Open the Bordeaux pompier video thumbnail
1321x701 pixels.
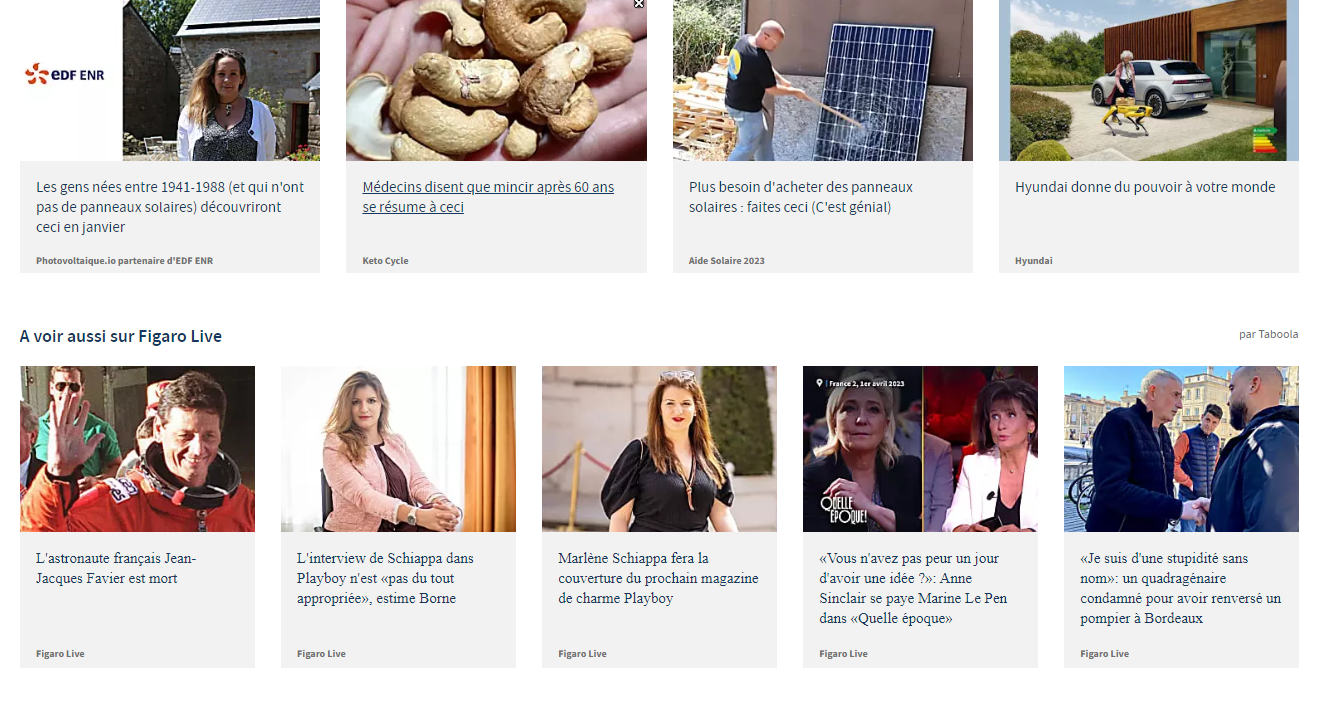click(x=1181, y=449)
